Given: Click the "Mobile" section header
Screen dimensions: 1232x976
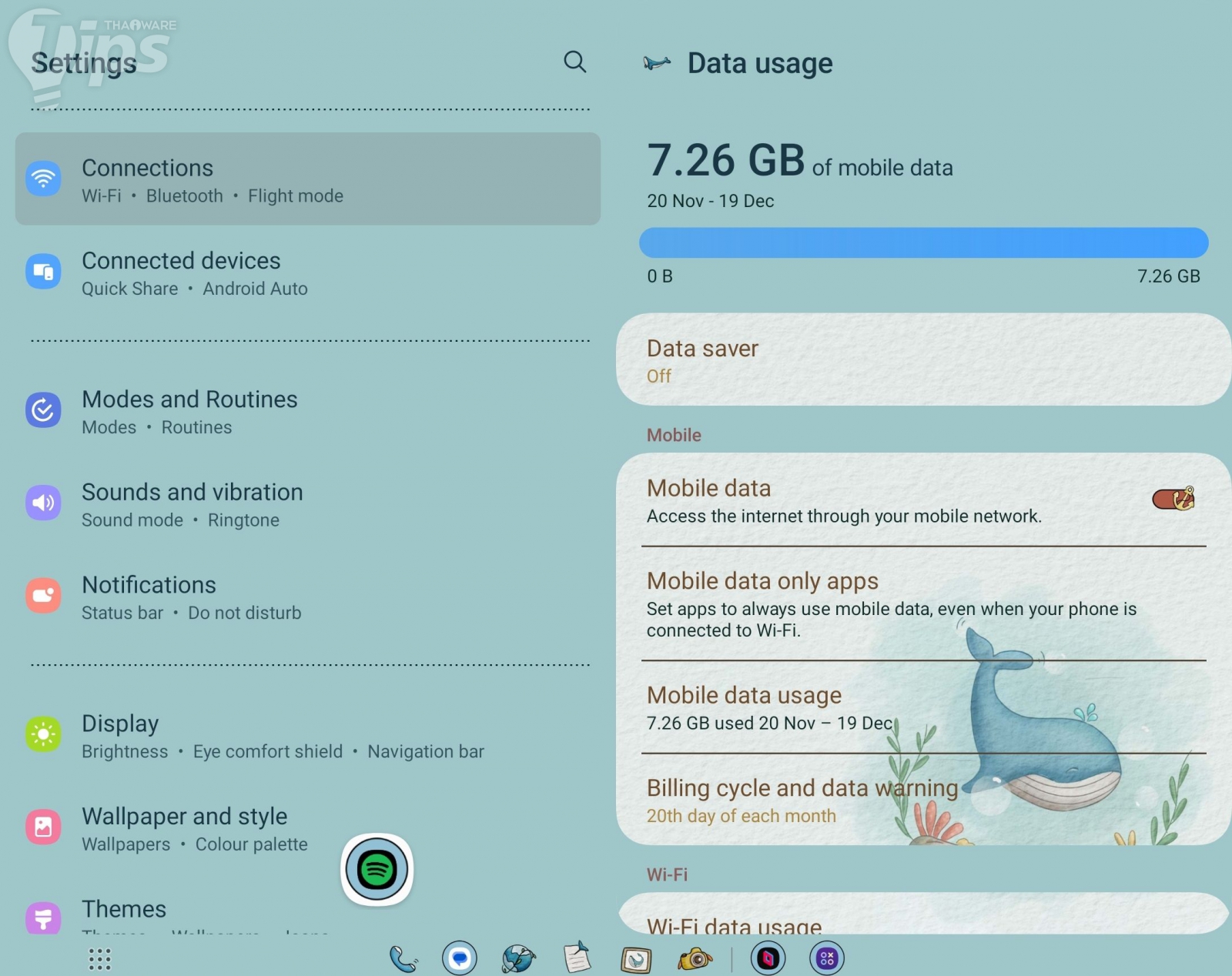Looking at the screenshot, I should pyautogui.click(x=674, y=435).
